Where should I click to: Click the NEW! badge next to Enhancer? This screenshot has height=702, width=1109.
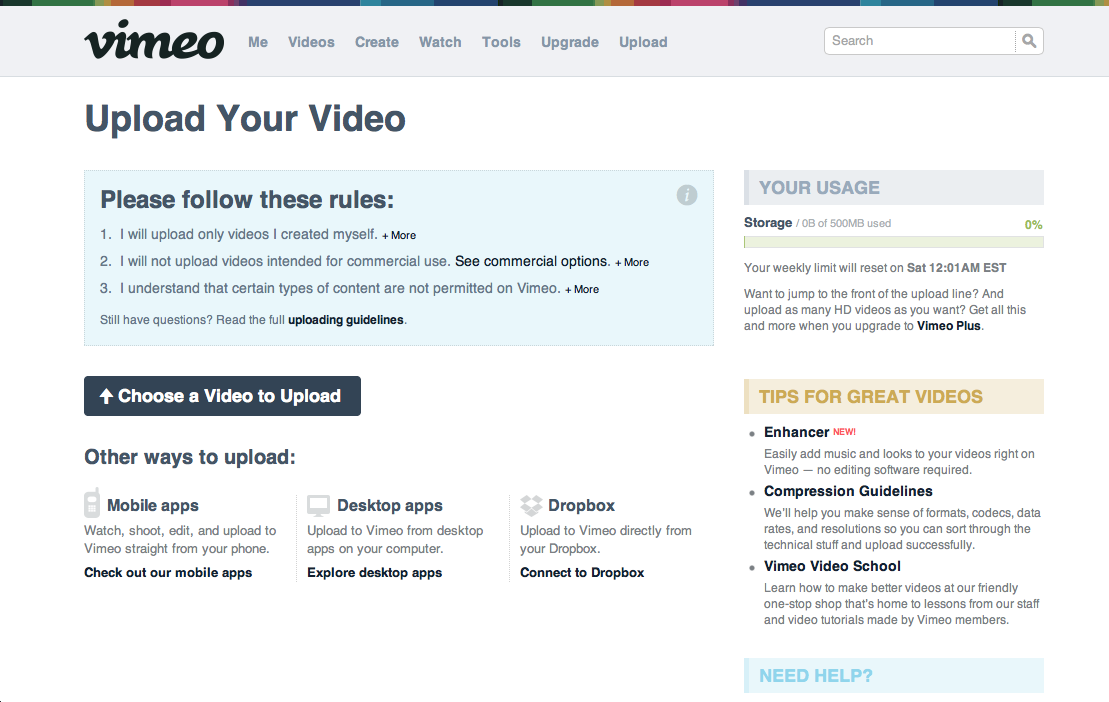point(844,431)
